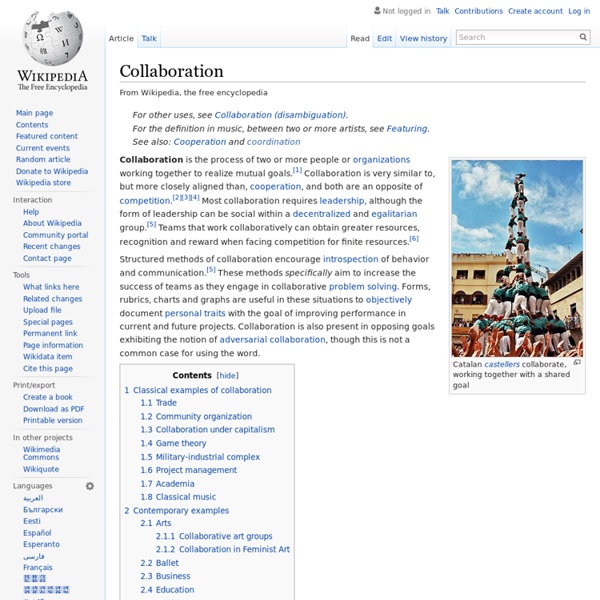
Task: Click Donate to Wikipedia
Action: (52, 171)
